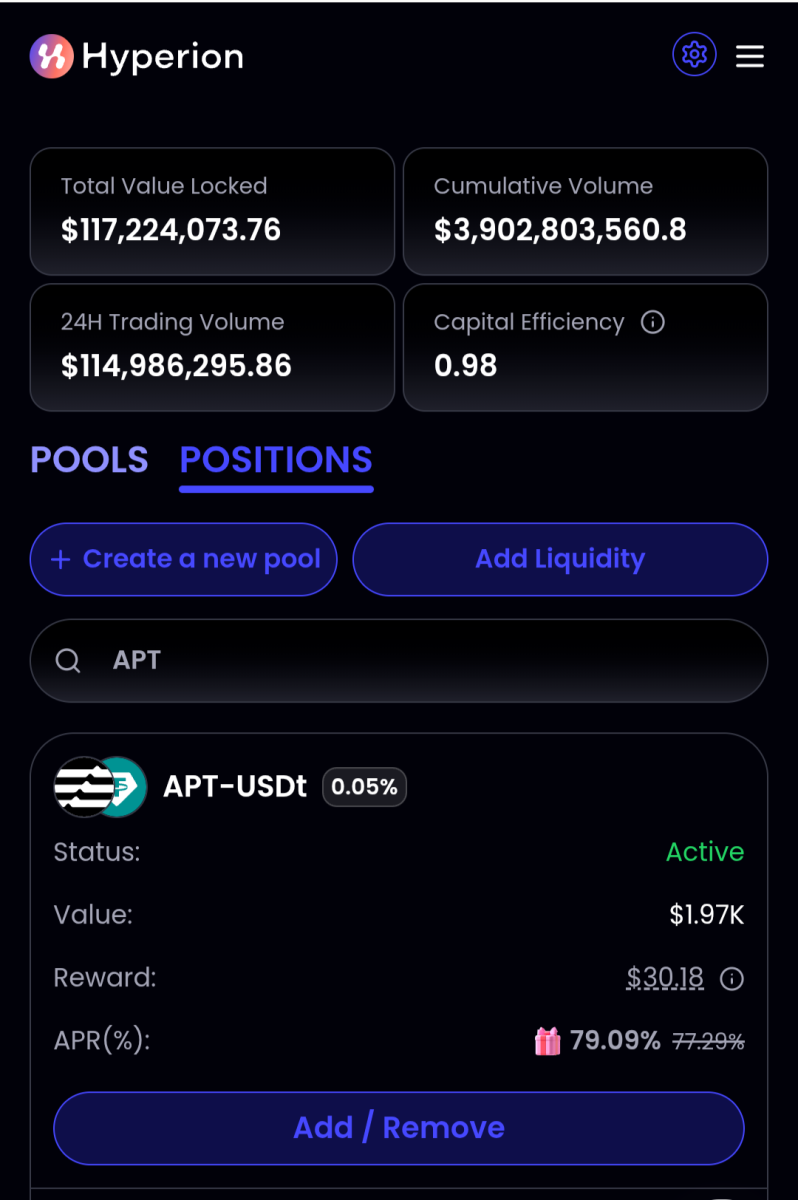The width and height of the screenshot is (798, 1200).
Task: Click the Add Liquidity button
Action: tap(560, 559)
